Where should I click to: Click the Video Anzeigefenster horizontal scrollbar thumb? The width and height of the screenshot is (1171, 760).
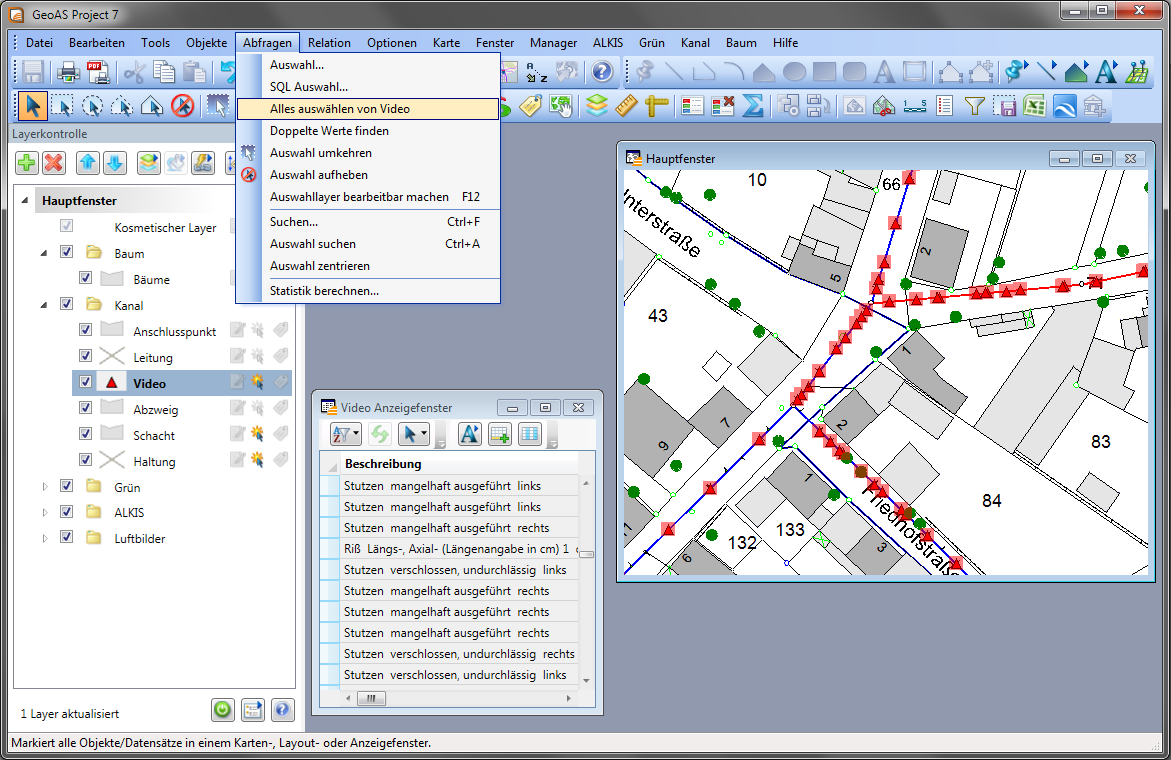click(371, 699)
